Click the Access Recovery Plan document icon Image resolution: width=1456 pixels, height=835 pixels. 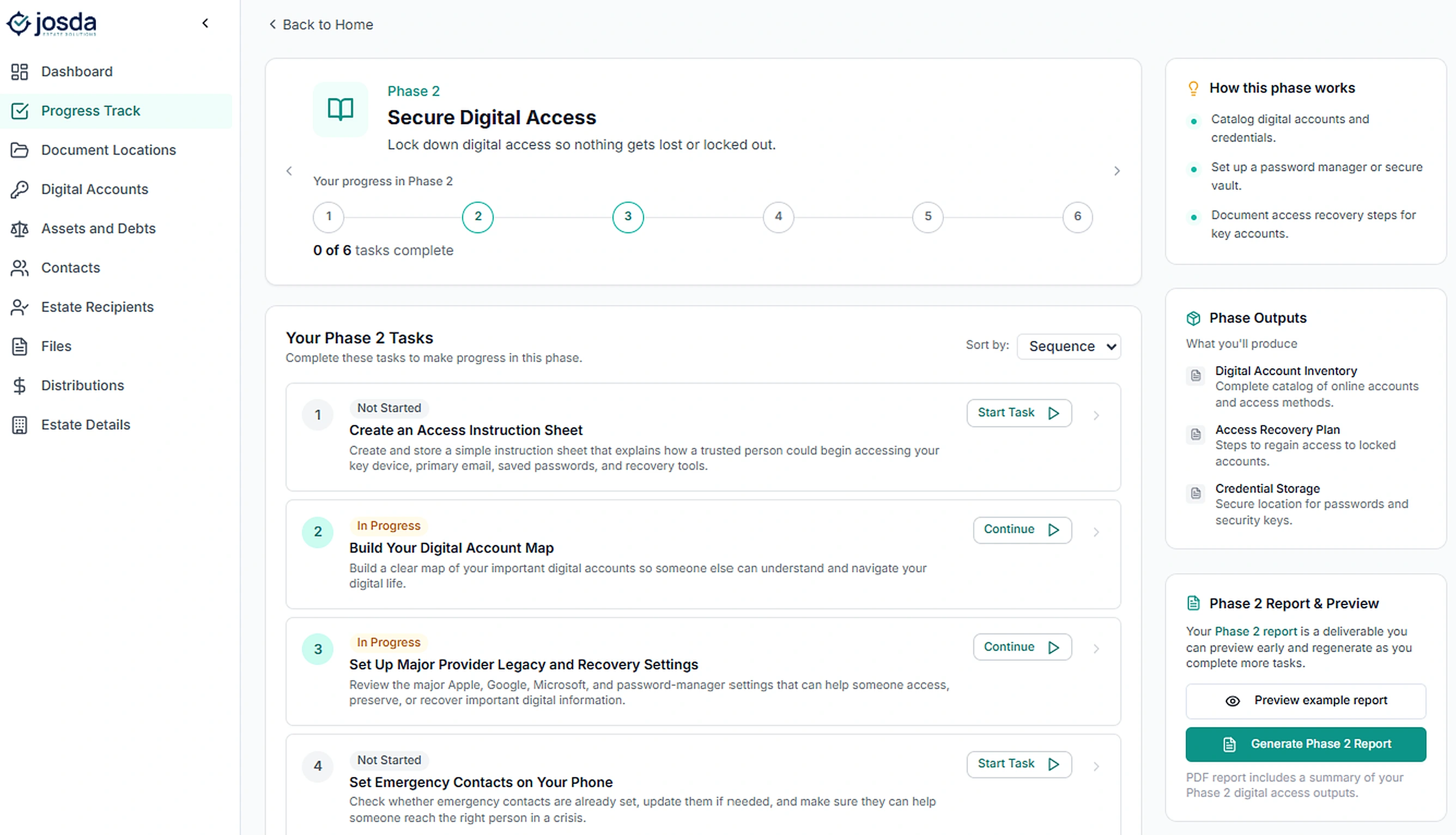click(x=1196, y=435)
